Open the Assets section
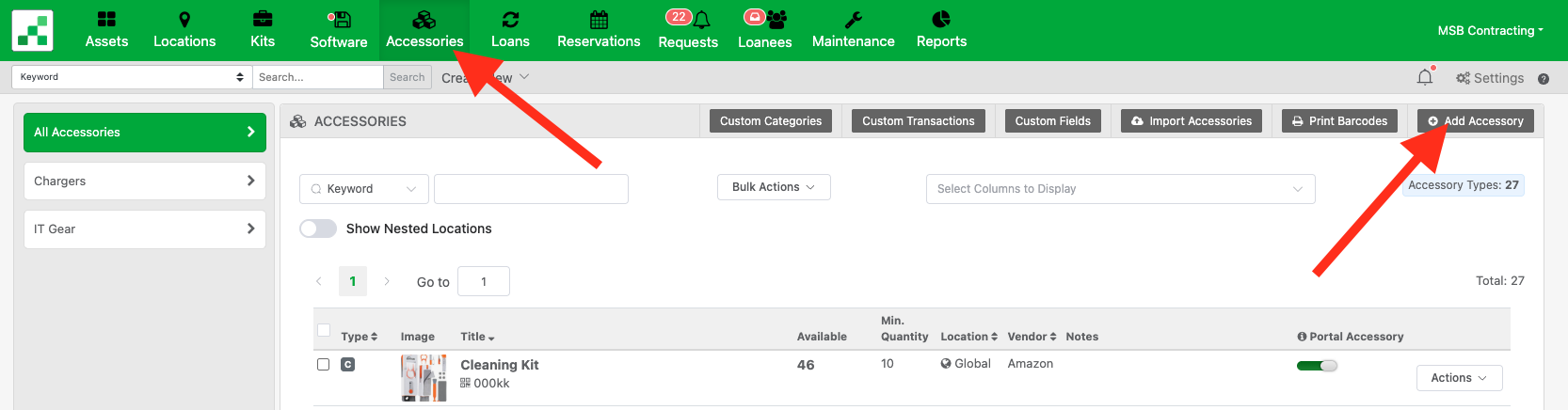Image resolution: width=1568 pixels, height=410 pixels. (106, 30)
